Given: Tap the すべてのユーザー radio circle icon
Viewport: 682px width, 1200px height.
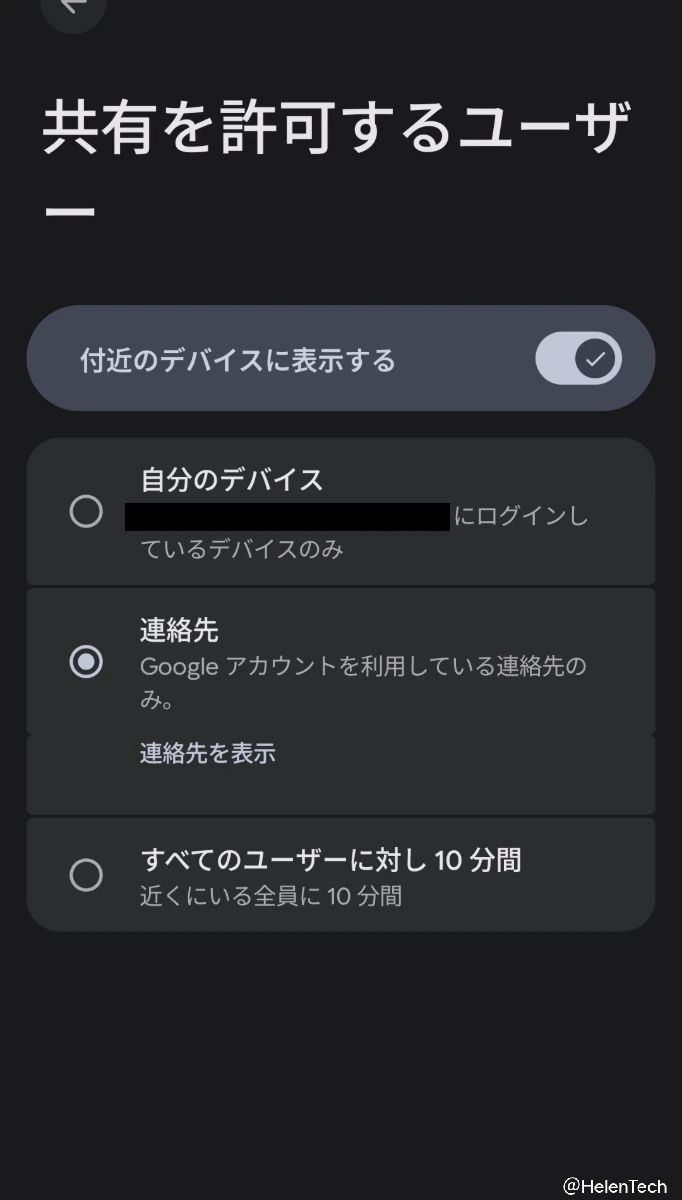Looking at the screenshot, I should click(87, 874).
